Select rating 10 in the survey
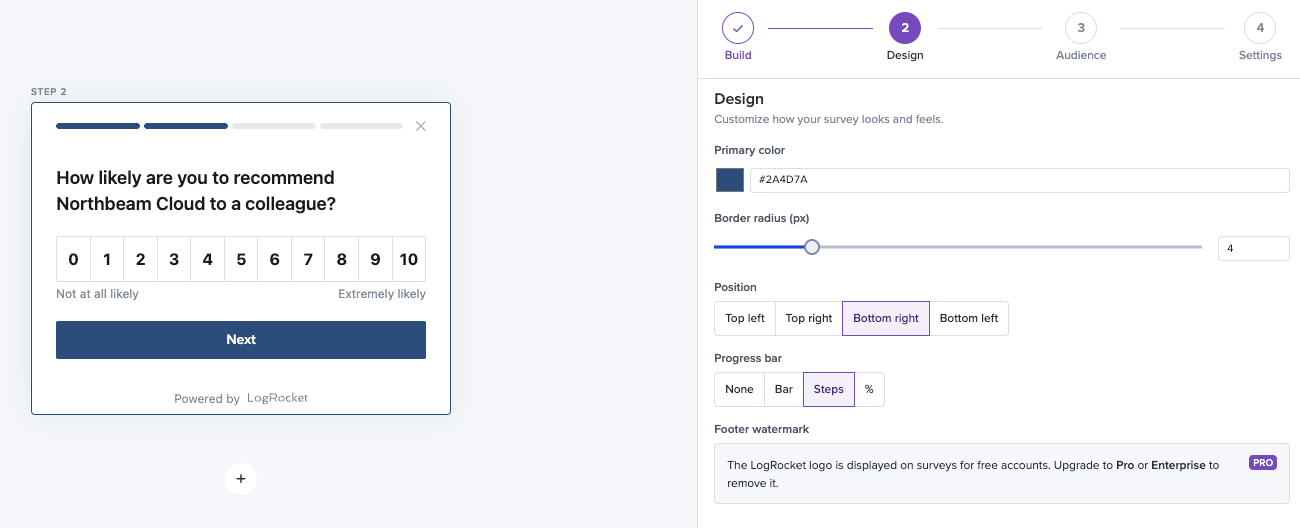The width and height of the screenshot is (1300, 528). (408, 259)
